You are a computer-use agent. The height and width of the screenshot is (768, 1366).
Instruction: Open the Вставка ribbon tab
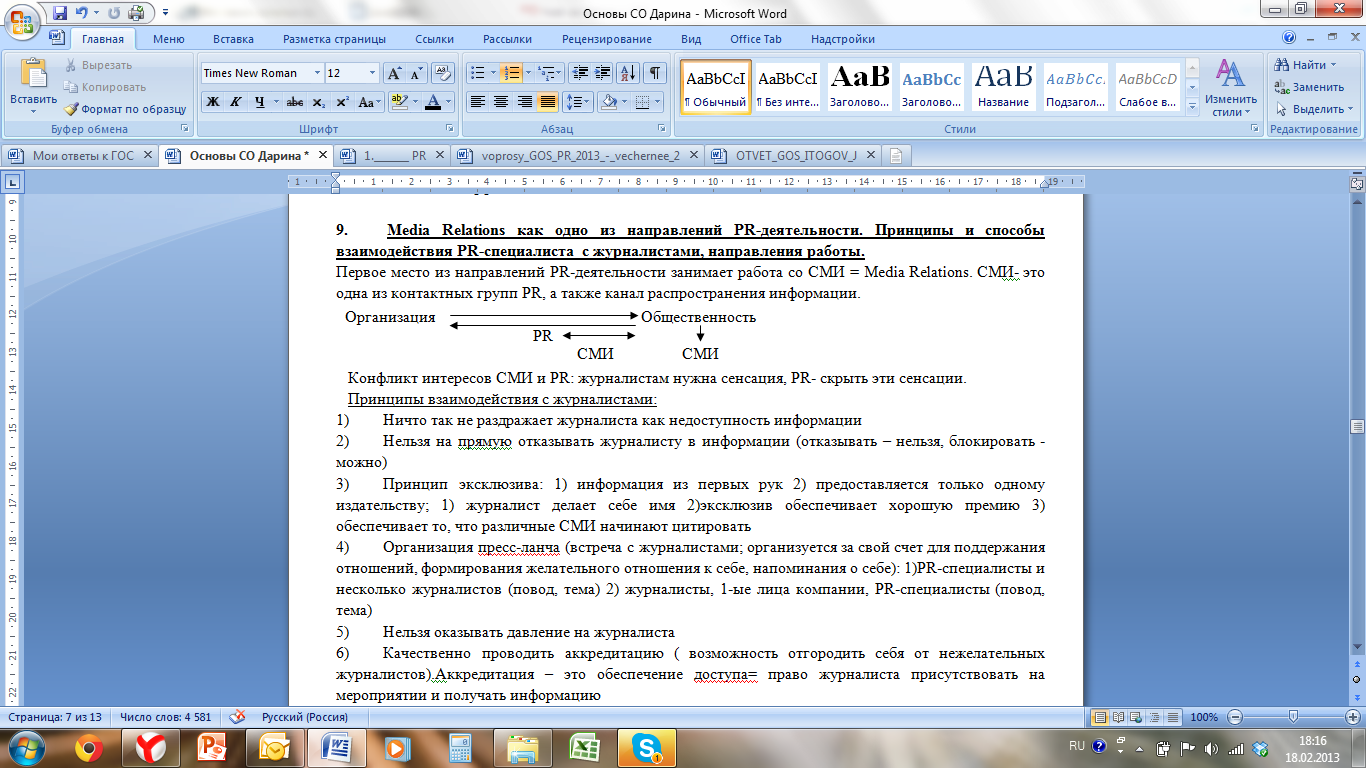233,39
